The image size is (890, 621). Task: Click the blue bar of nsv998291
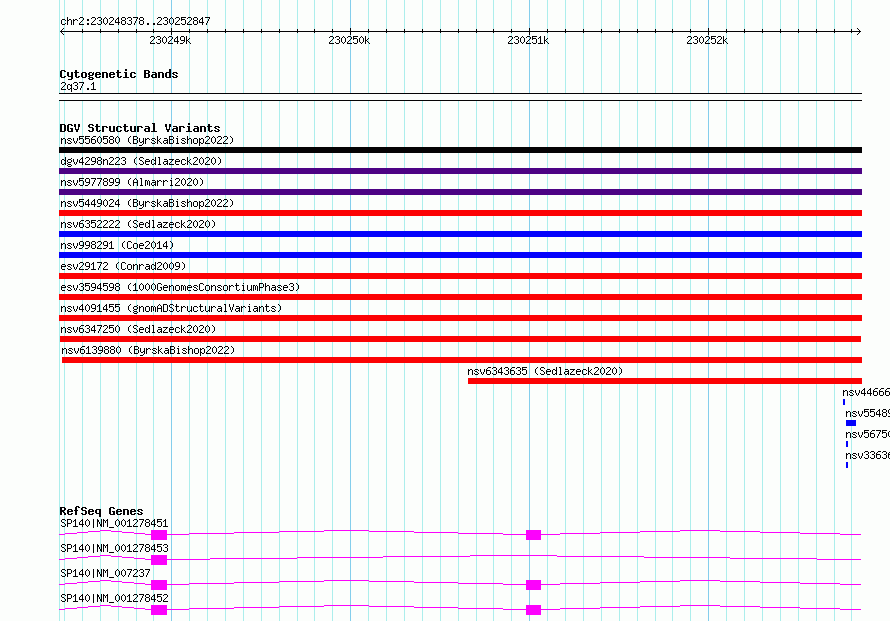(x=460, y=255)
